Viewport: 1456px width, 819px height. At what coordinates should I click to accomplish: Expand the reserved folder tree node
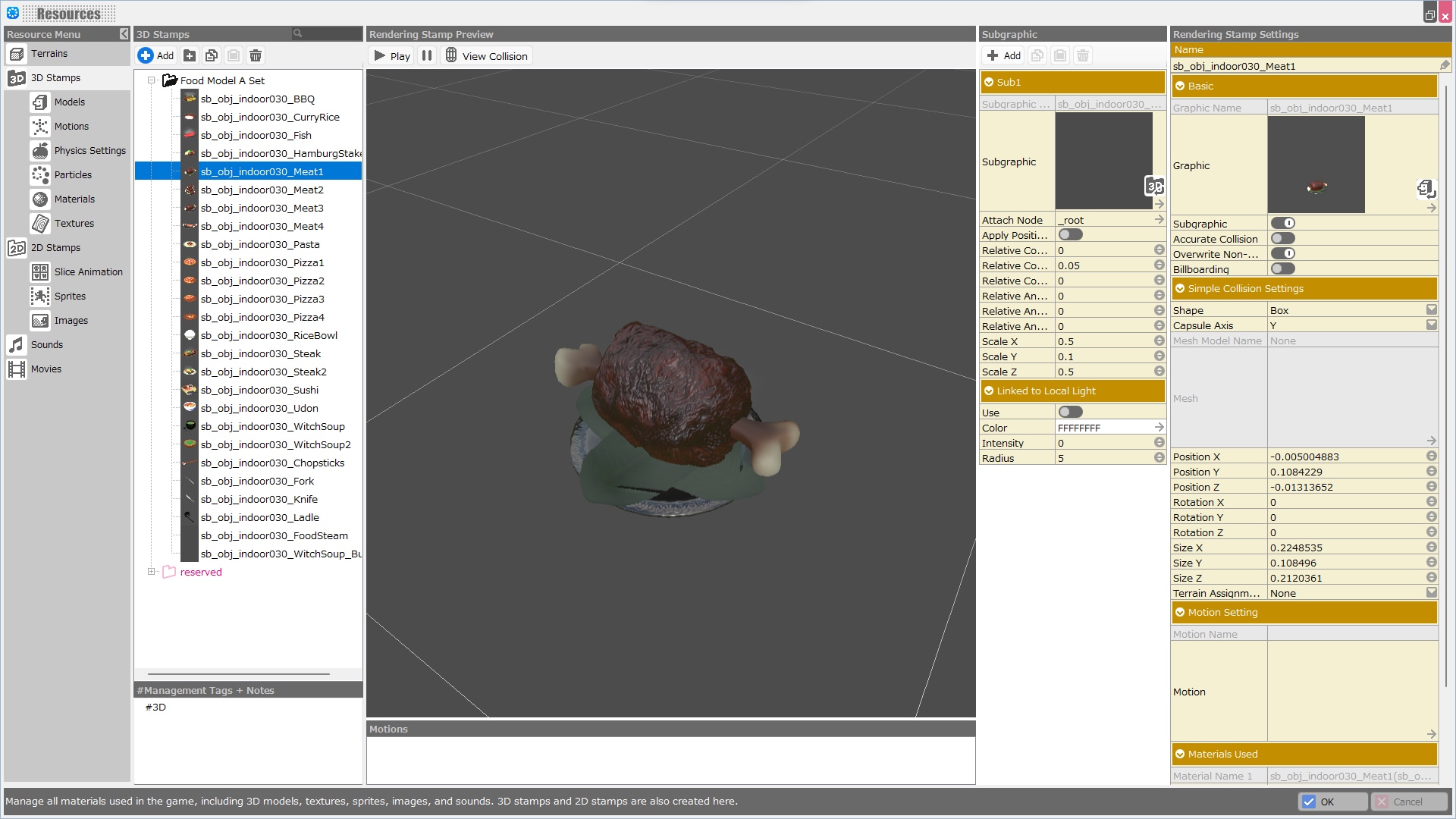click(x=151, y=573)
